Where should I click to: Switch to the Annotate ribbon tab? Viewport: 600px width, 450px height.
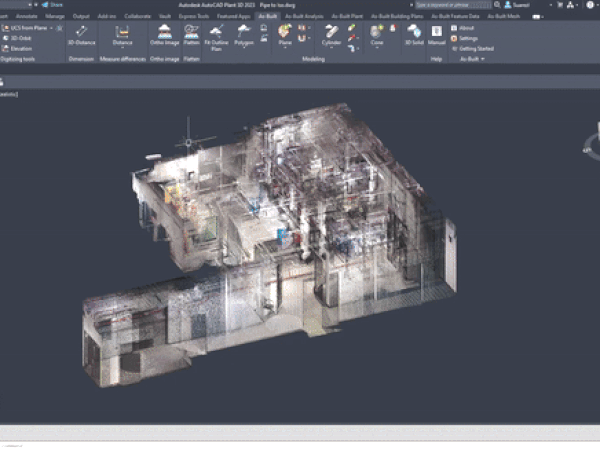pyautogui.click(x=26, y=16)
